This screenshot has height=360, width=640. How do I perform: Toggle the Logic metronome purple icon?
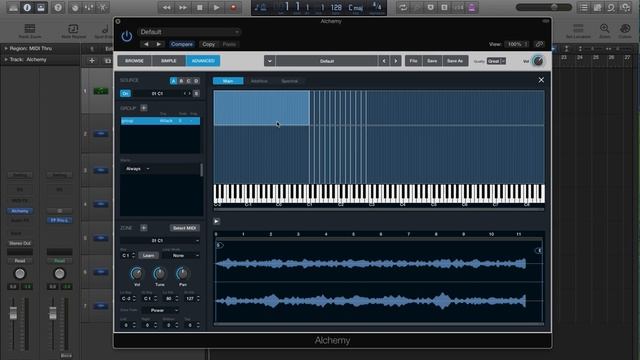coord(472,7)
